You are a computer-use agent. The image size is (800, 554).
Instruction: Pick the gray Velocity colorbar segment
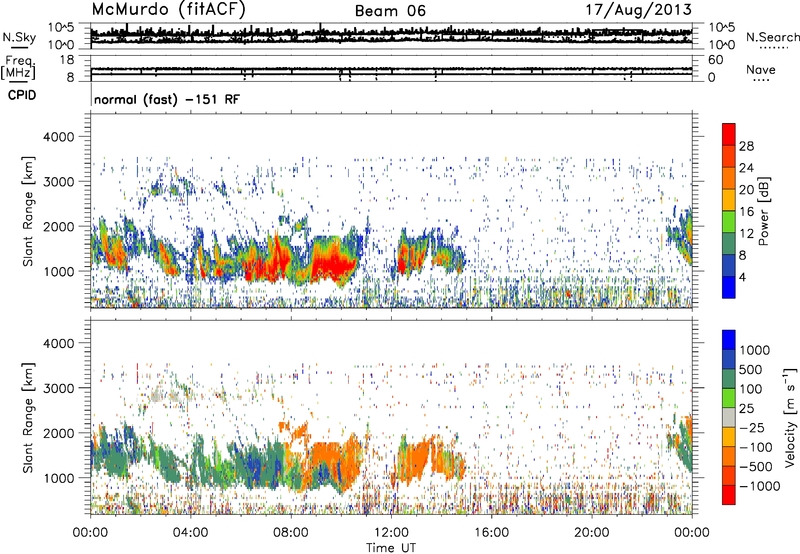[729, 417]
